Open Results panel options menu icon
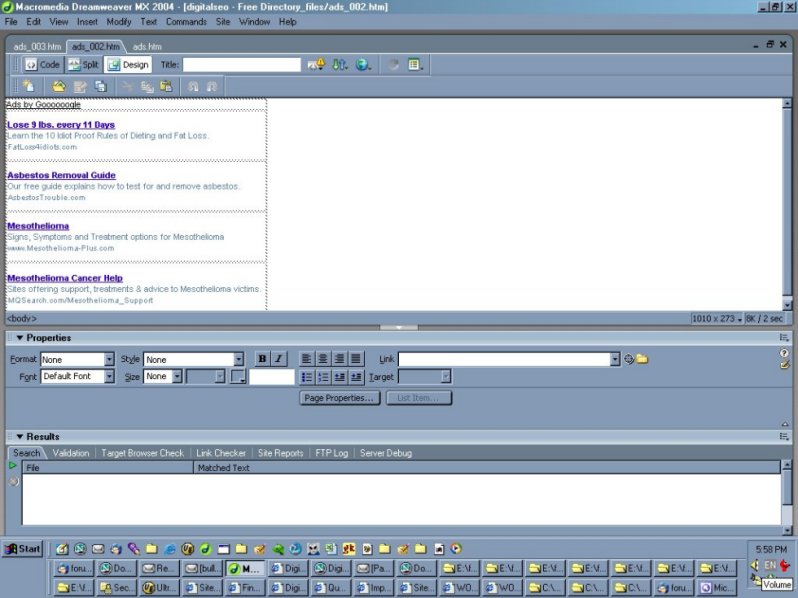This screenshot has width=798, height=598. [x=784, y=436]
